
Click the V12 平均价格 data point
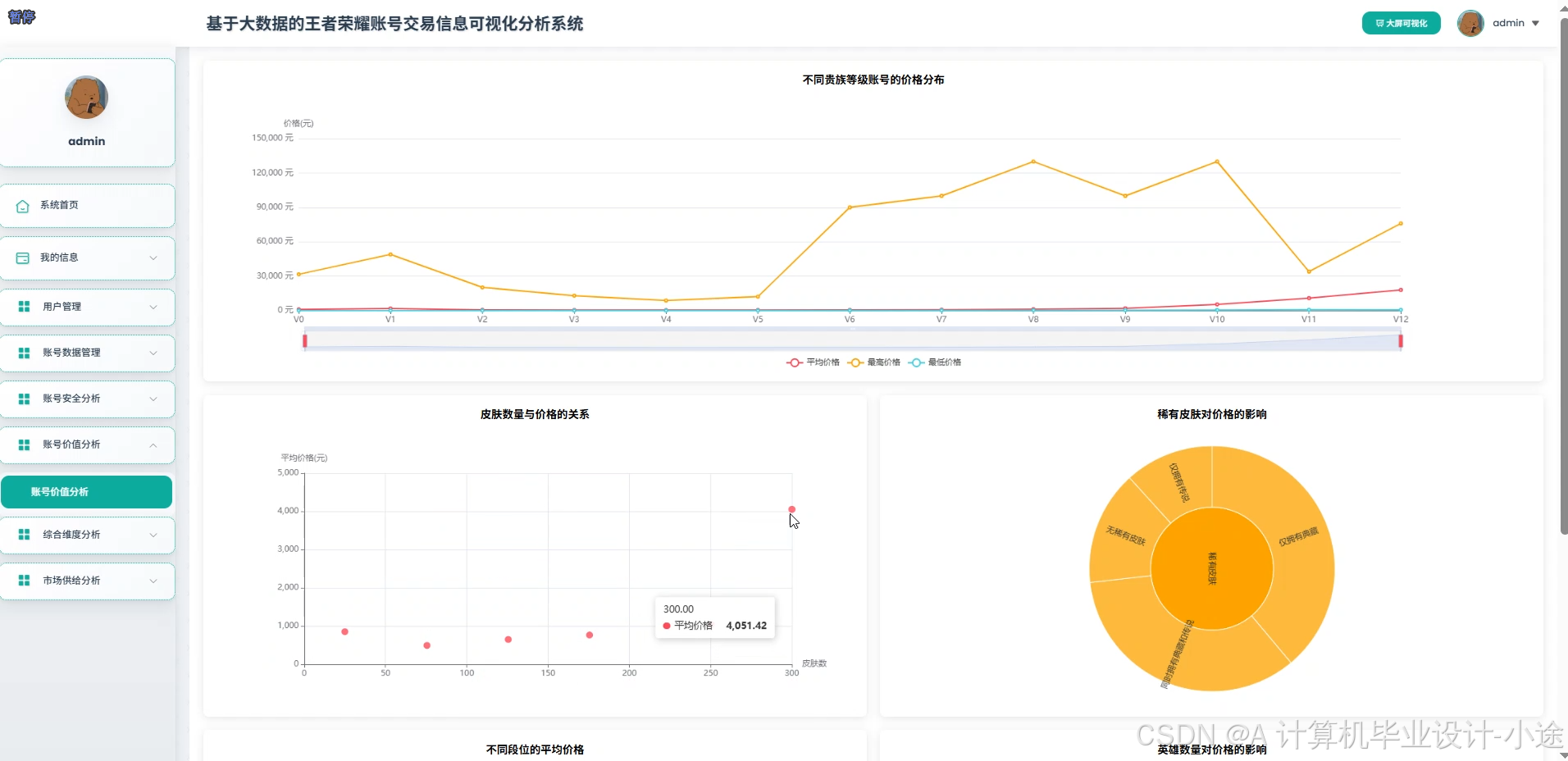coord(1401,289)
